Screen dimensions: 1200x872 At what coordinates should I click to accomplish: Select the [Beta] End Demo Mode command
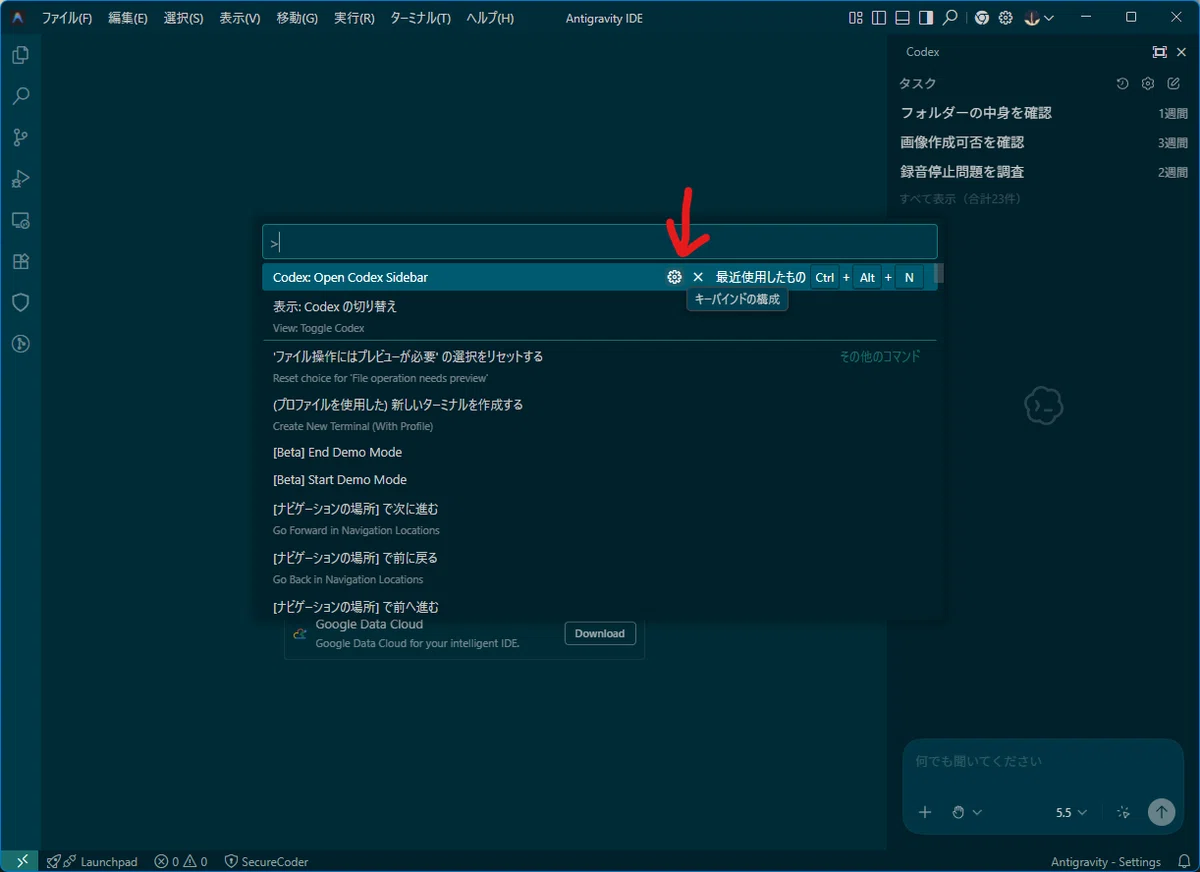tap(599, 452)
